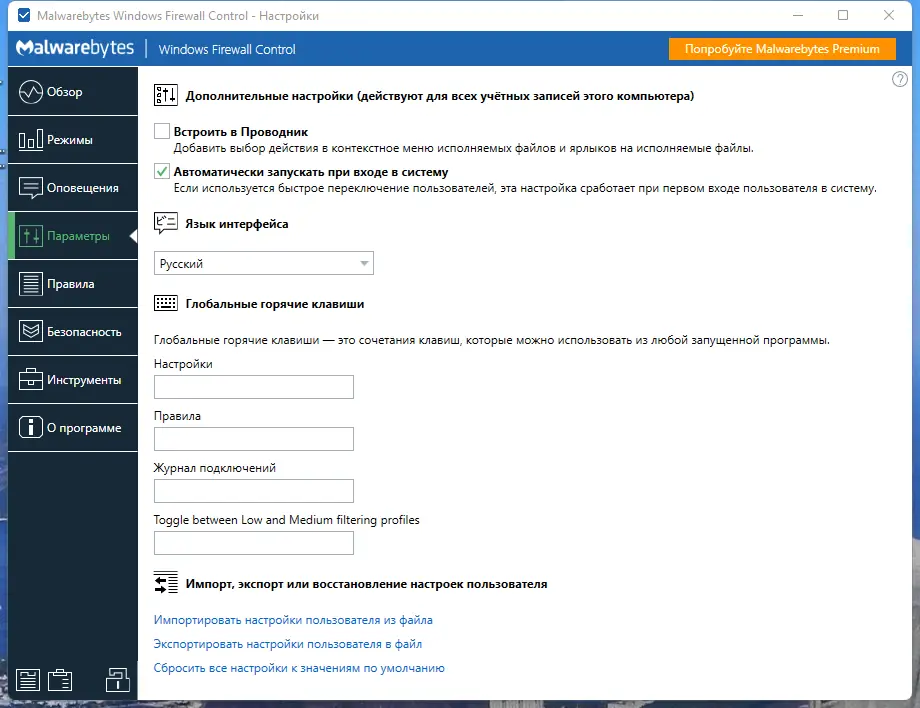Click the О программе info icon
The image size is (920, 708).
(31, 428)
